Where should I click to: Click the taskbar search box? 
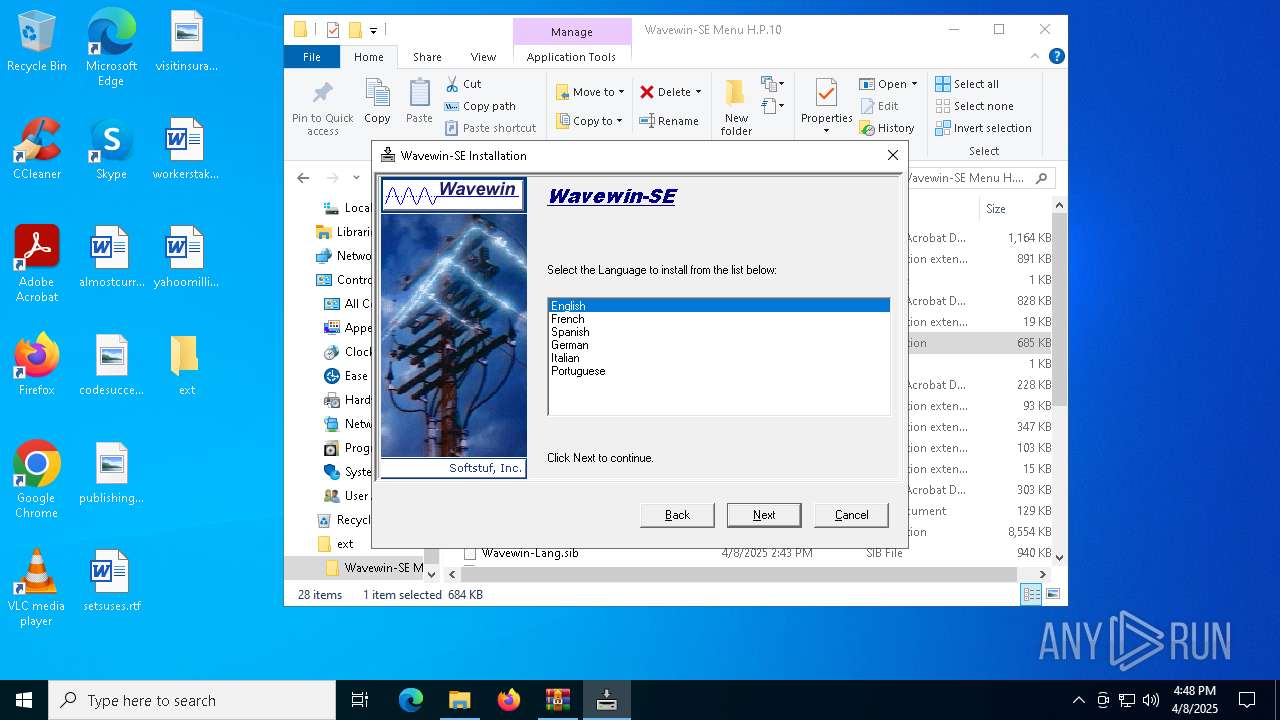(x=192, y=700)
